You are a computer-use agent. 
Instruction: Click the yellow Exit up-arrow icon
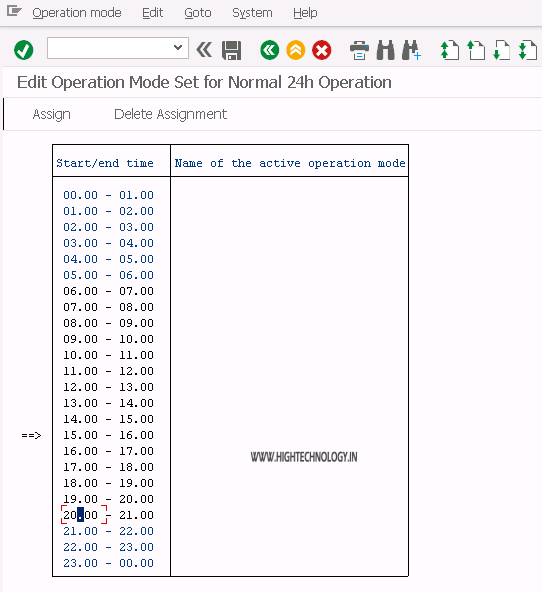tap(296, 50)
